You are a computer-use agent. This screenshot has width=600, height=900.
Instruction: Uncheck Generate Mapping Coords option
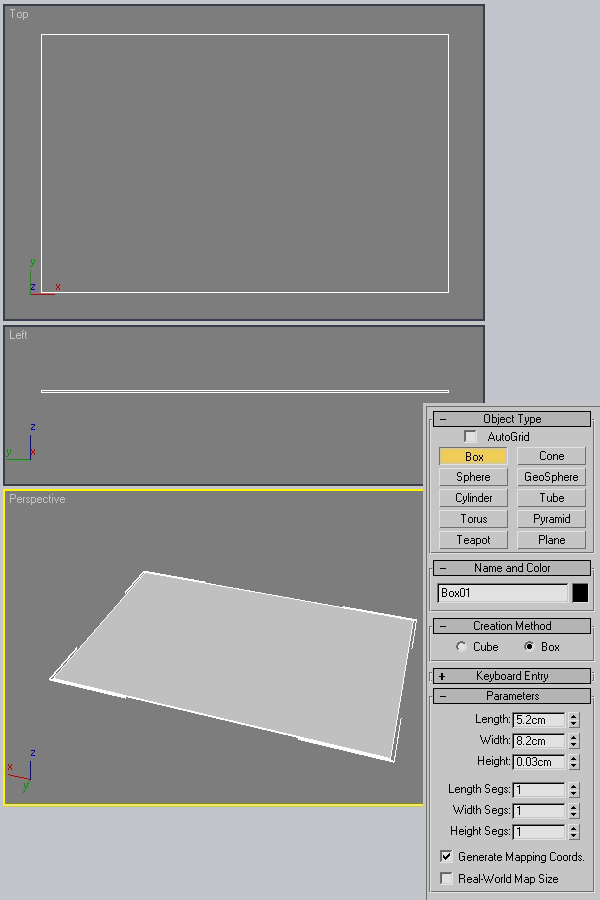(x=447, y=857)
